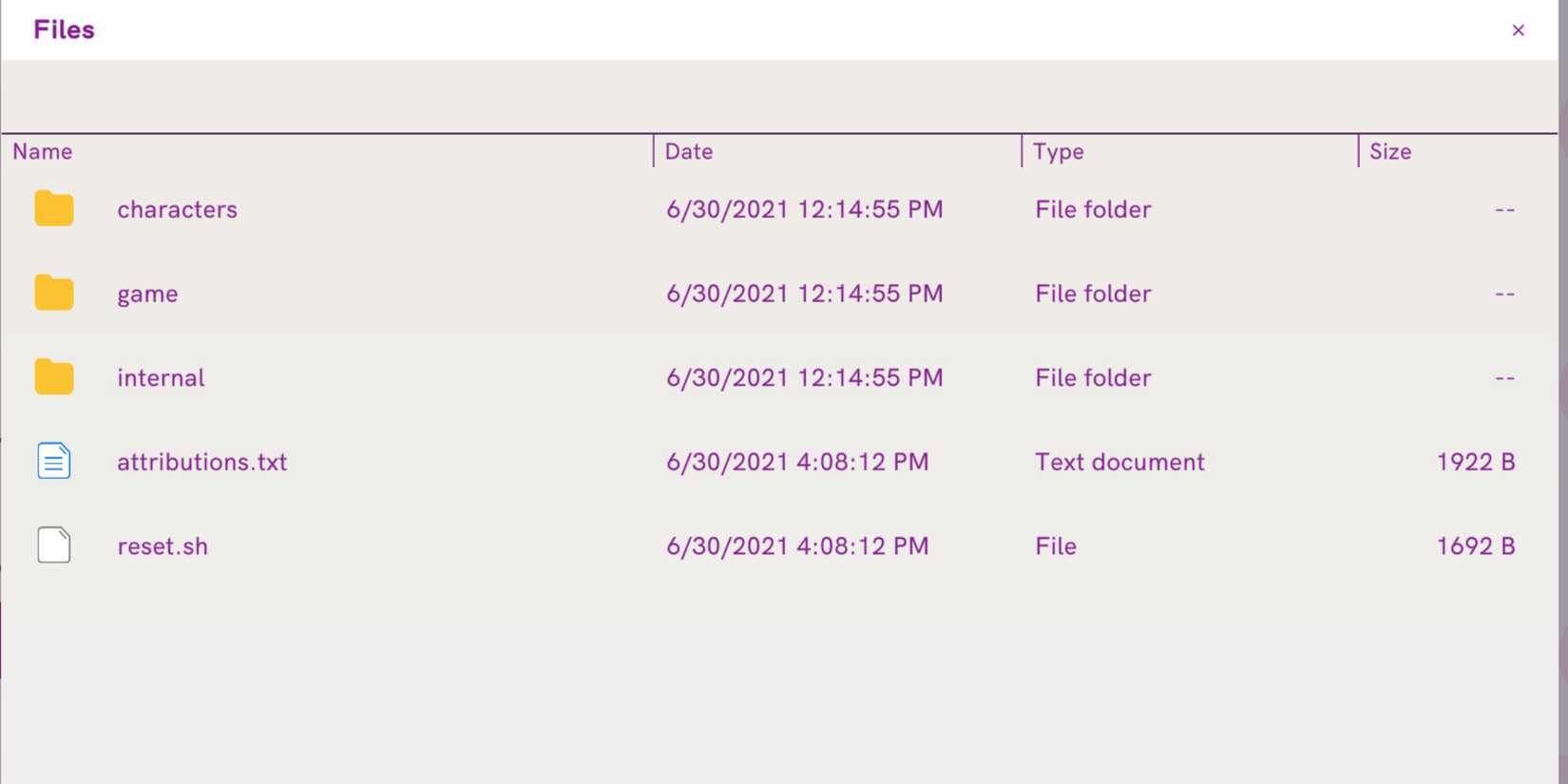Click the attributions.txt document icon

(54, 462)
